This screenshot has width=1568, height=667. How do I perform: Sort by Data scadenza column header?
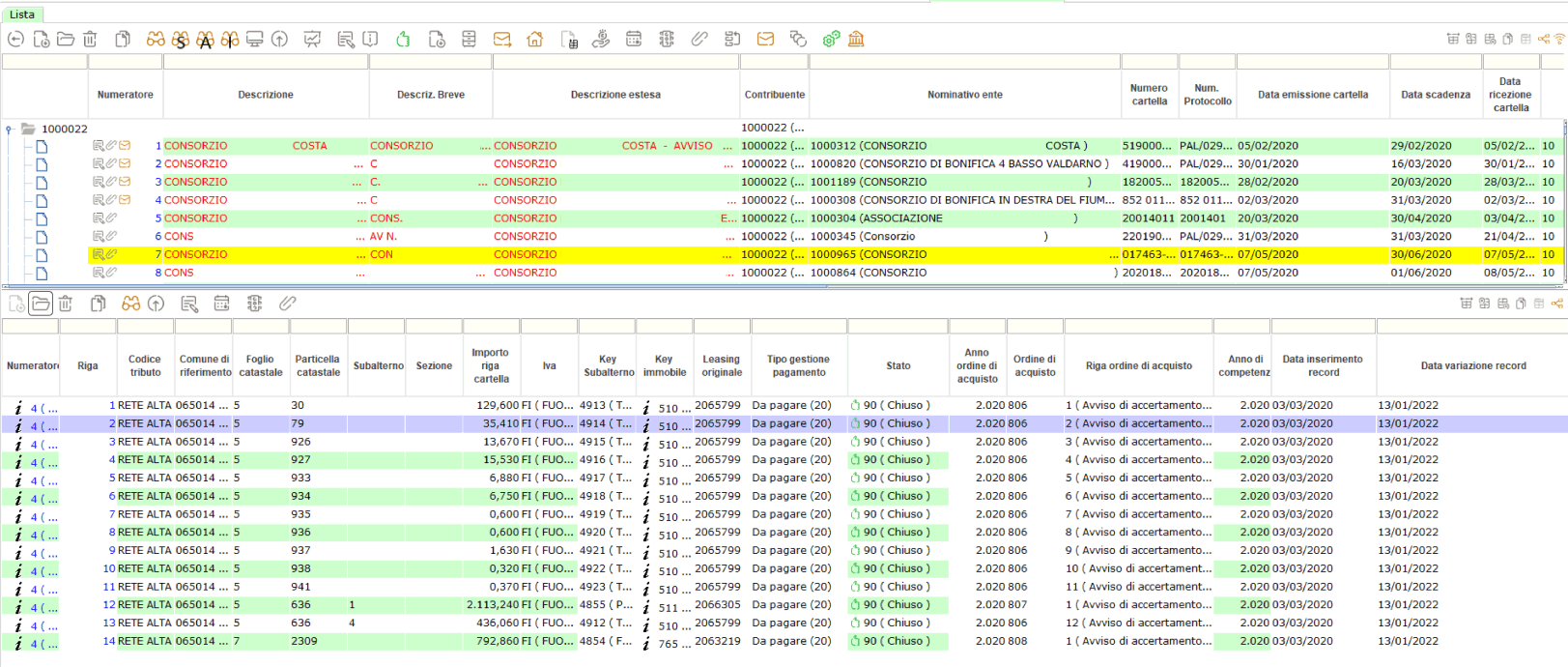[1436, 95]
